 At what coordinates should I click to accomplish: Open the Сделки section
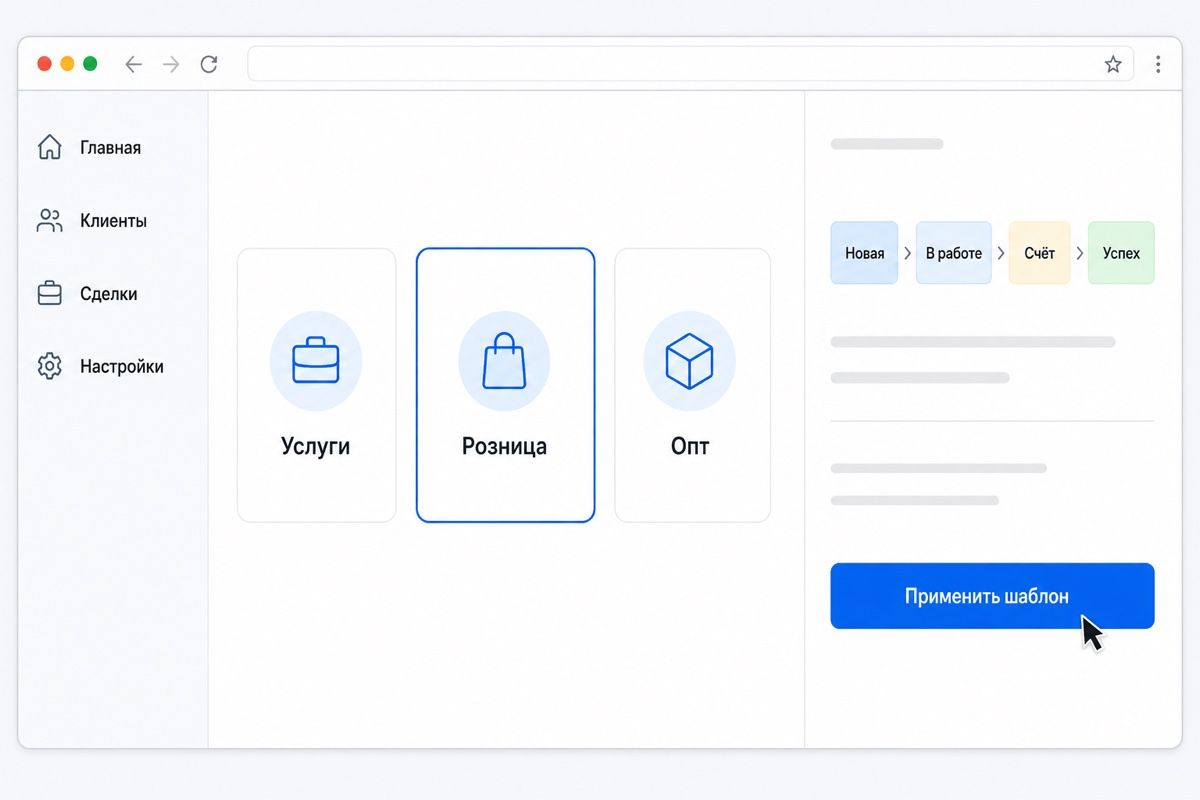point(108,294)
